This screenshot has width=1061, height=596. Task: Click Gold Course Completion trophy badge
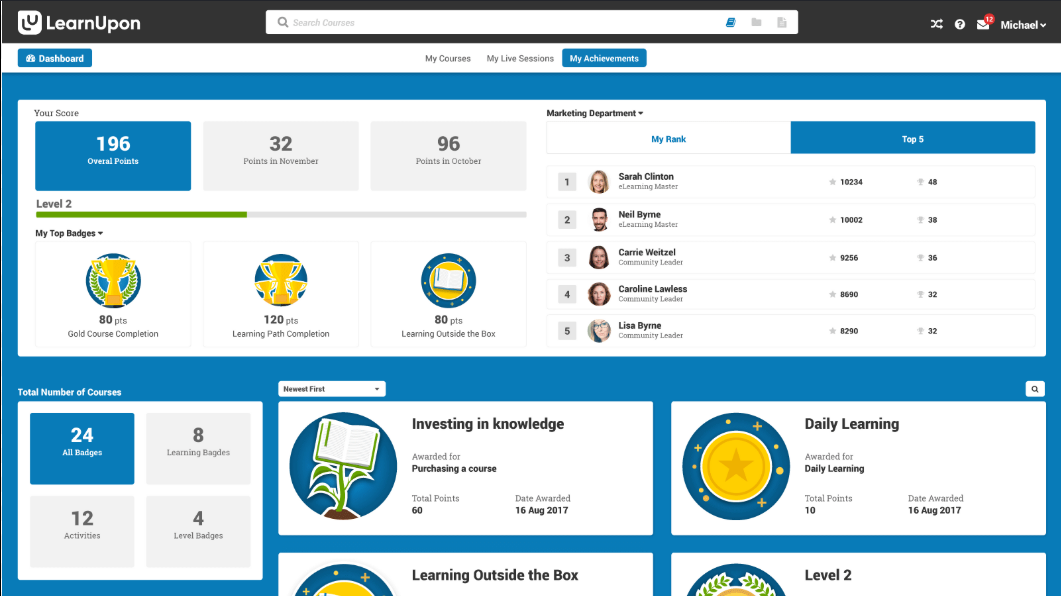tap(113, 281)
